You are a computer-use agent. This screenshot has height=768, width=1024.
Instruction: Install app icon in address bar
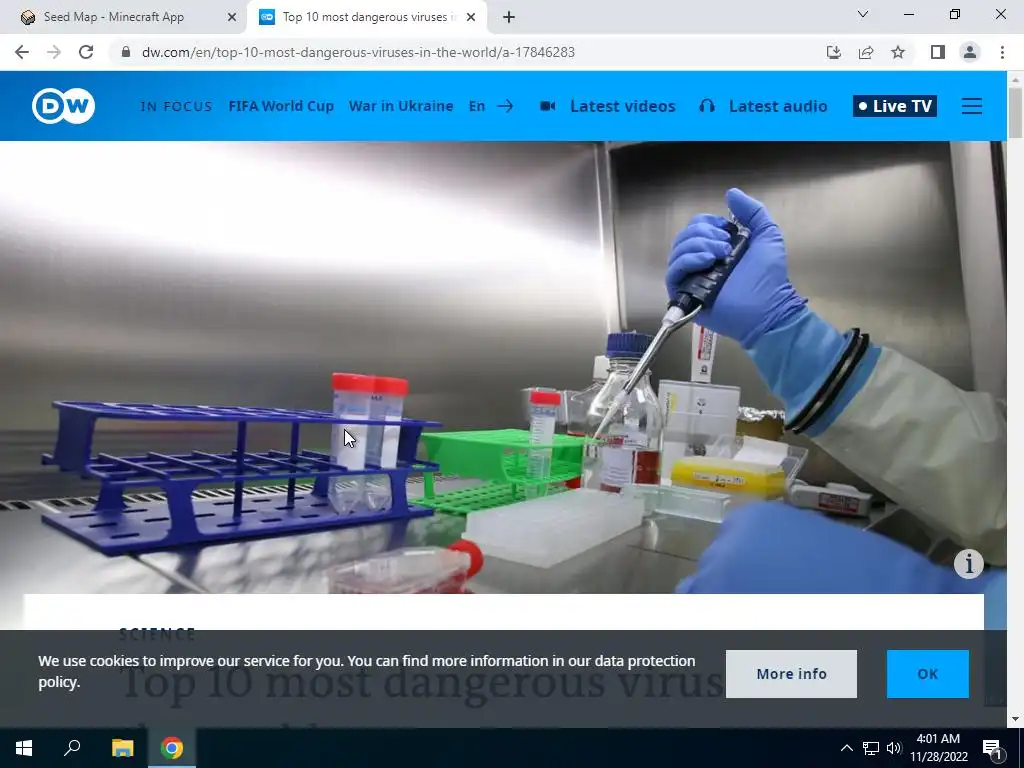pyautogui.click(x=833, y=52)
